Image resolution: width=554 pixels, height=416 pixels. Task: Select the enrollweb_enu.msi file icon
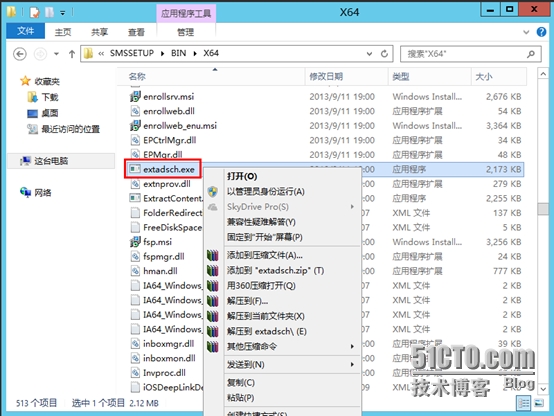point(135,125)
